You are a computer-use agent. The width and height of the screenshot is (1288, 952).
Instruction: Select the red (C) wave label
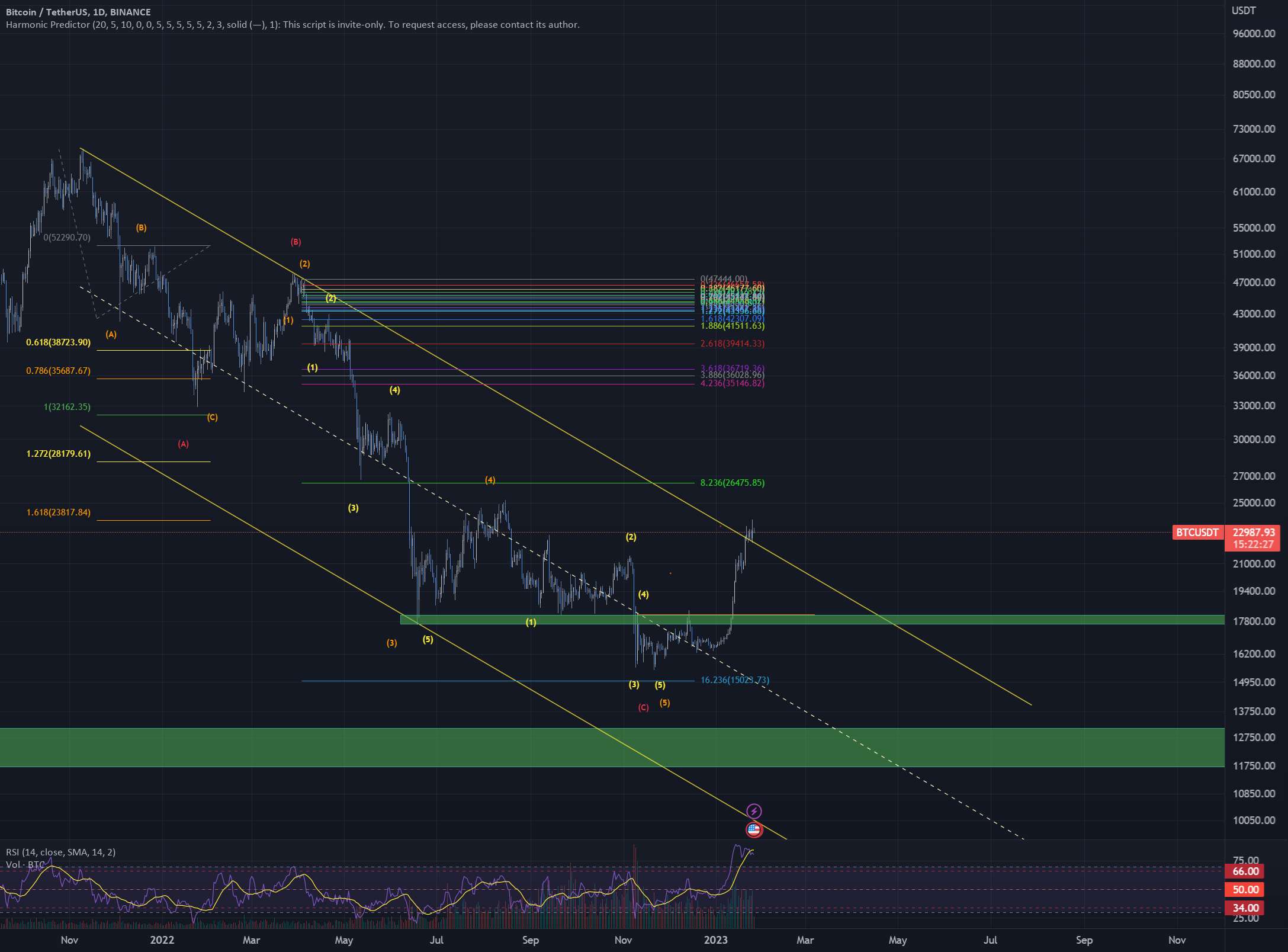(643, 707)
